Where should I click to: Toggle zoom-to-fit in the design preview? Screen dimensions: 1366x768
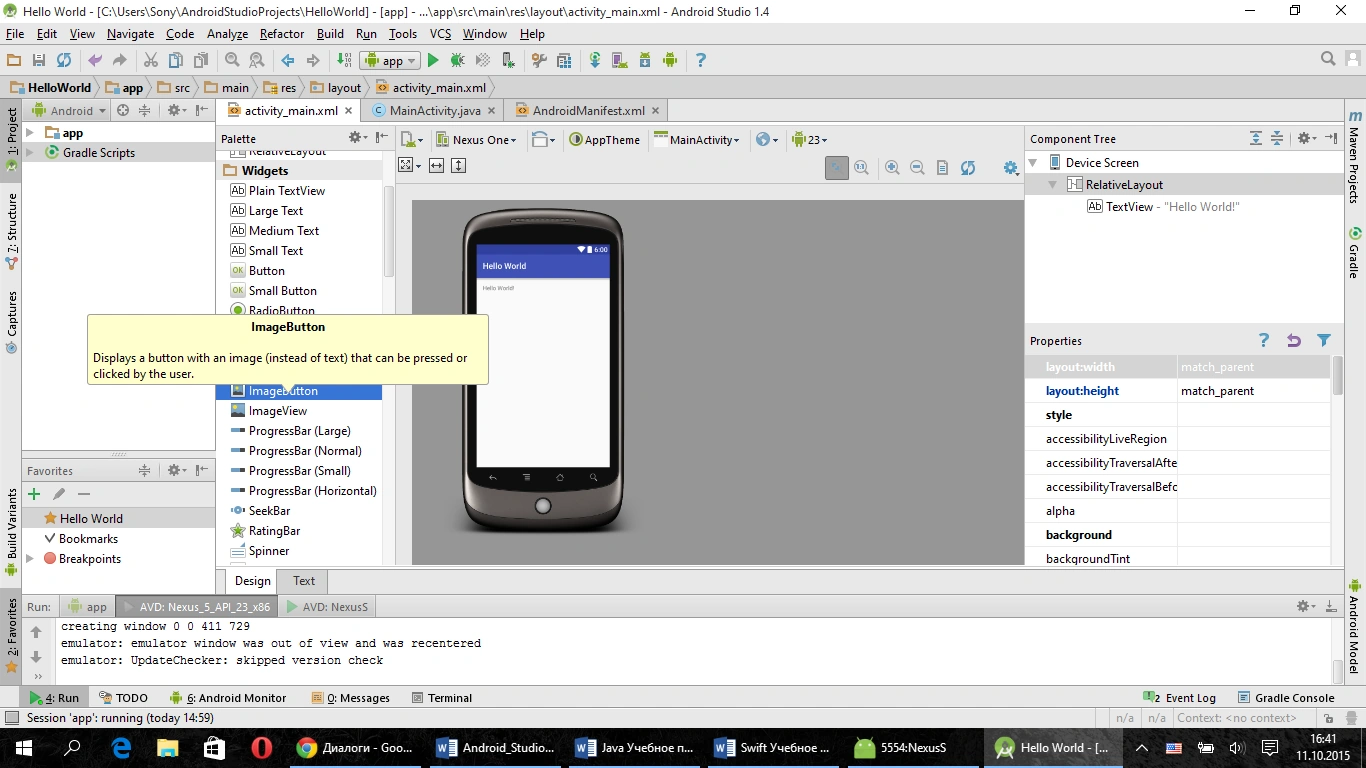pyautogui.click(x=836, y=168)
